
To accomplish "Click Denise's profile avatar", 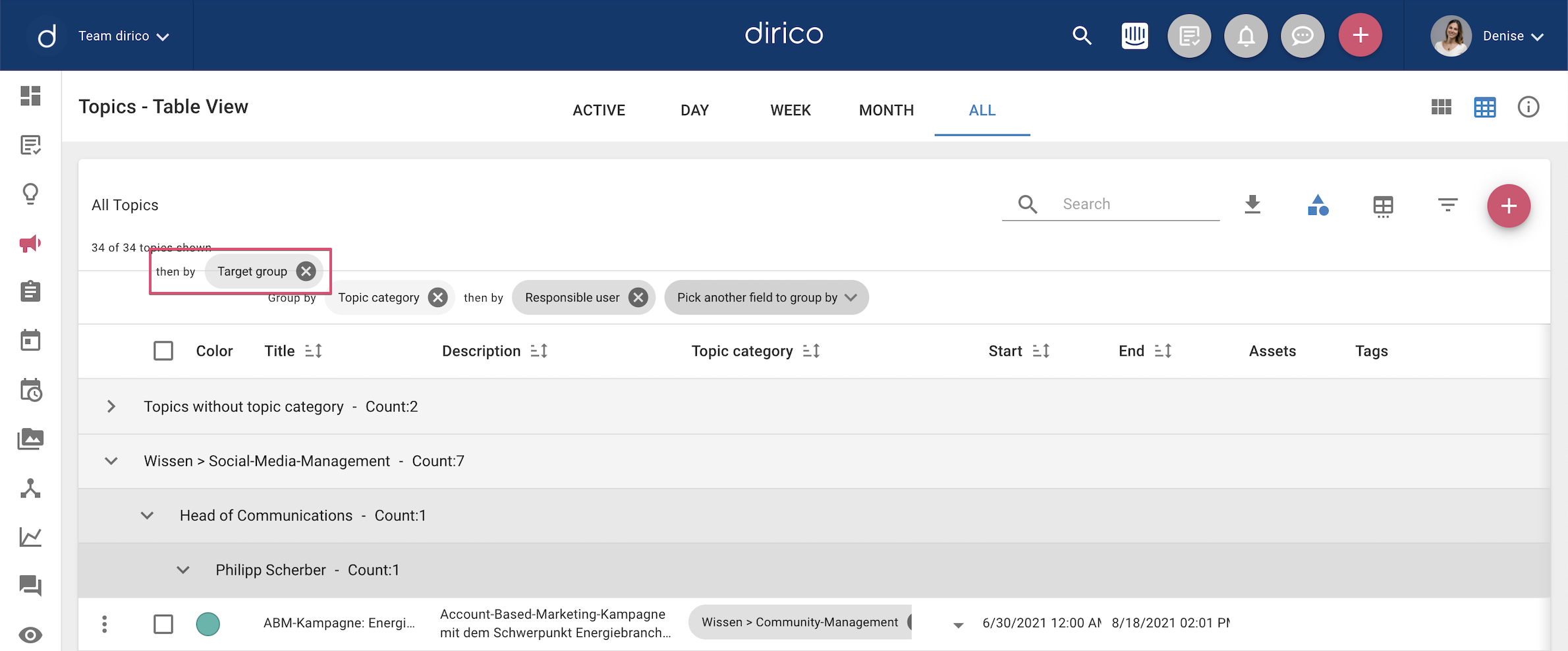I will (1451, 36).
